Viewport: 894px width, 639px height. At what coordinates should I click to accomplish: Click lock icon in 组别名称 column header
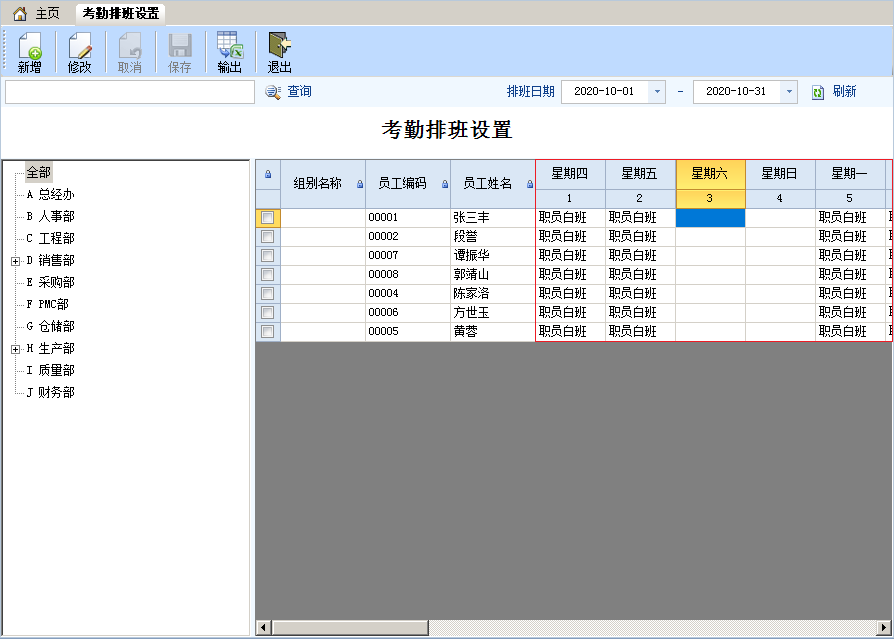point(360,184)
